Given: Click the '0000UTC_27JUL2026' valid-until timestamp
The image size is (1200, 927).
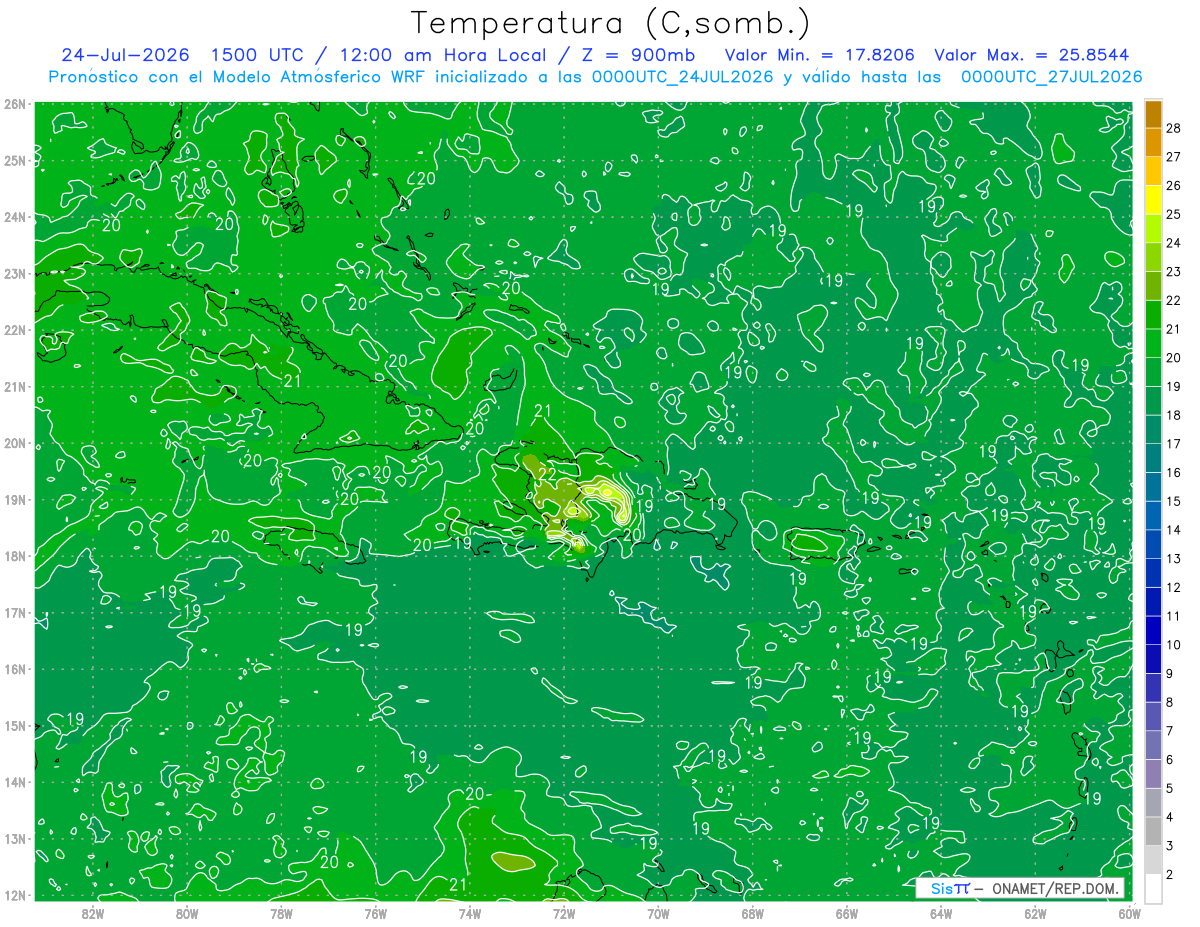Looking at the screenshot, I should pos(1050,77).
